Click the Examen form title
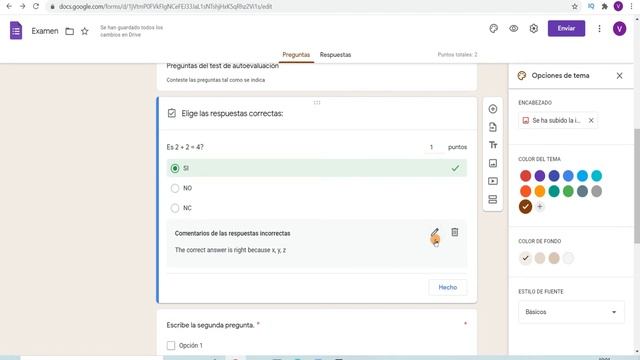The image size is (640, 360). 45,31
